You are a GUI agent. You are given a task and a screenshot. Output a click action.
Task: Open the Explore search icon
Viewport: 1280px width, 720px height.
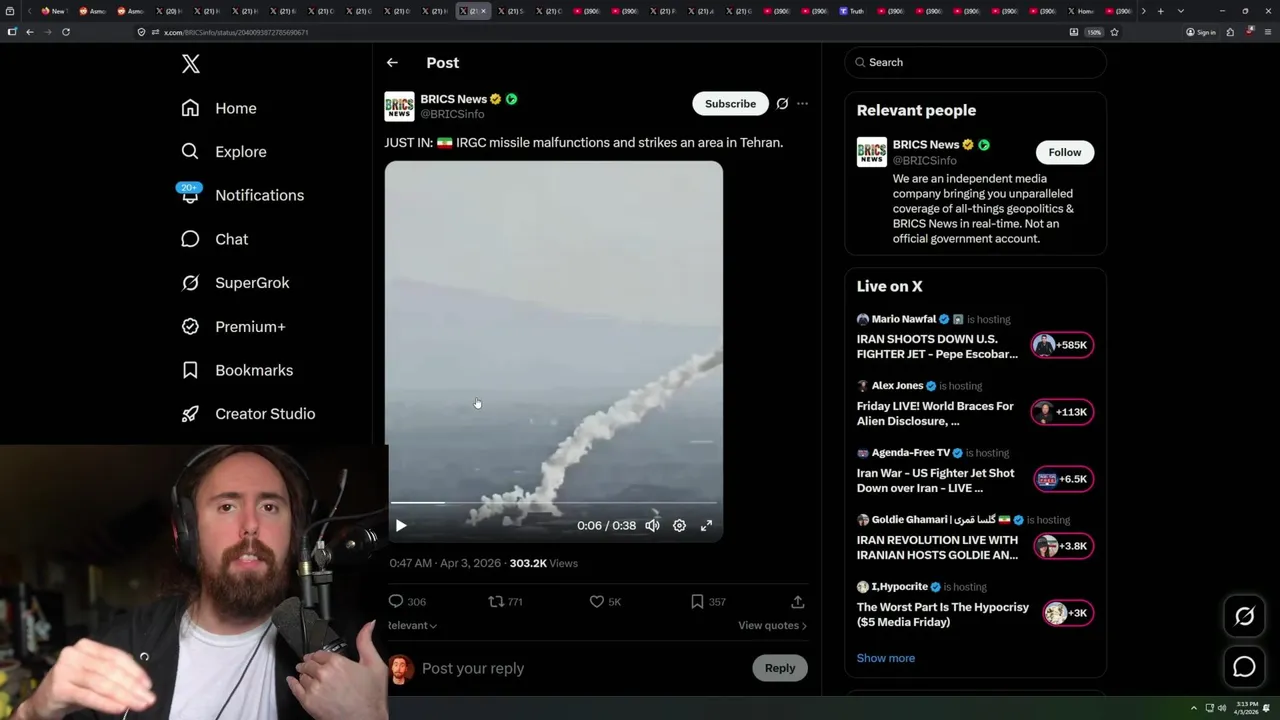tap(190, 151)
